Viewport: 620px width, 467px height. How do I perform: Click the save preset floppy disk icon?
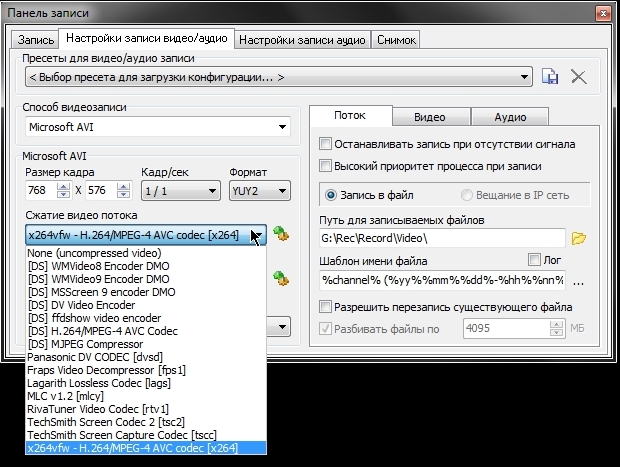coord(549,77)
